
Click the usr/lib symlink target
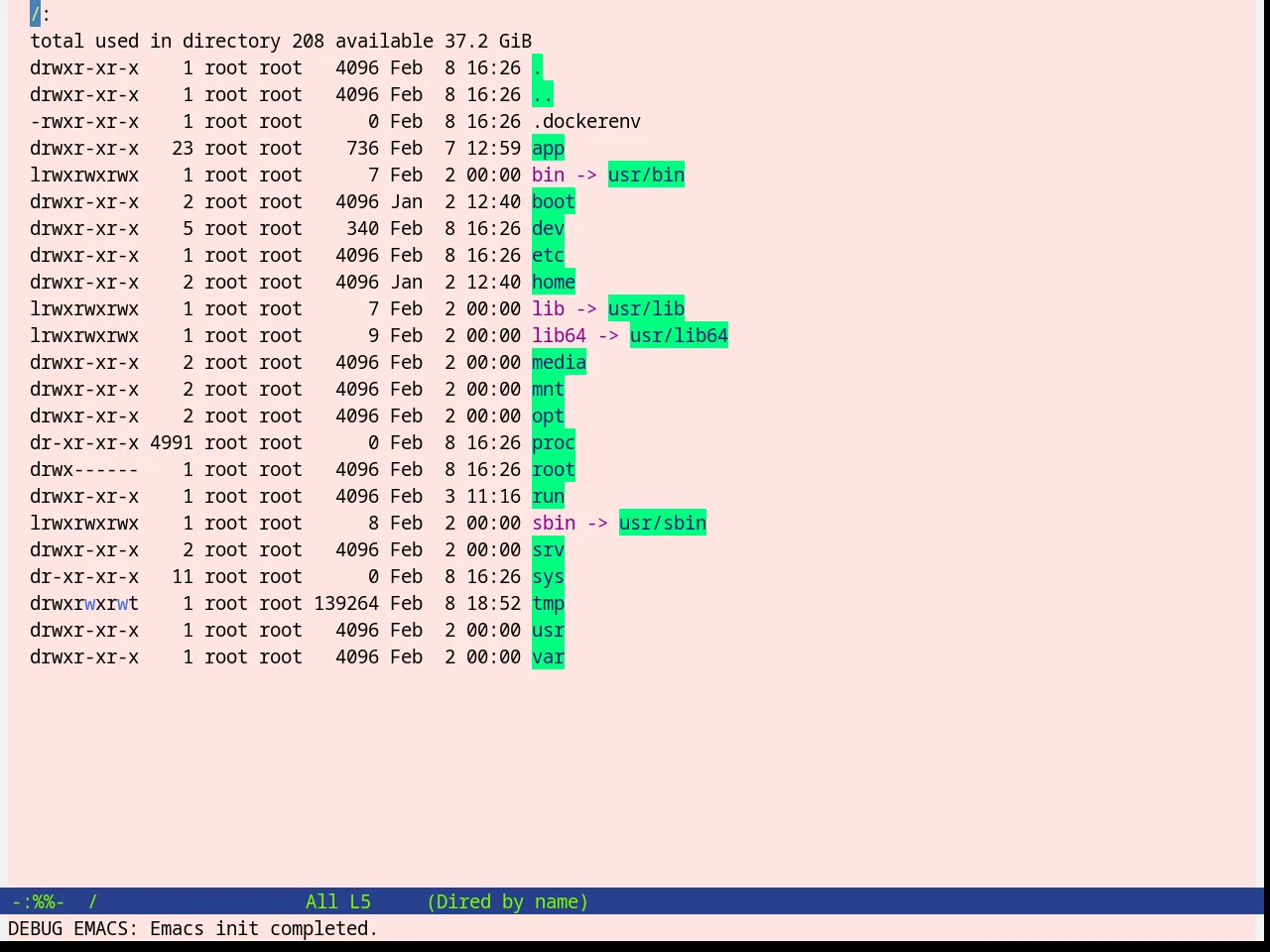(x=646, y=309)
